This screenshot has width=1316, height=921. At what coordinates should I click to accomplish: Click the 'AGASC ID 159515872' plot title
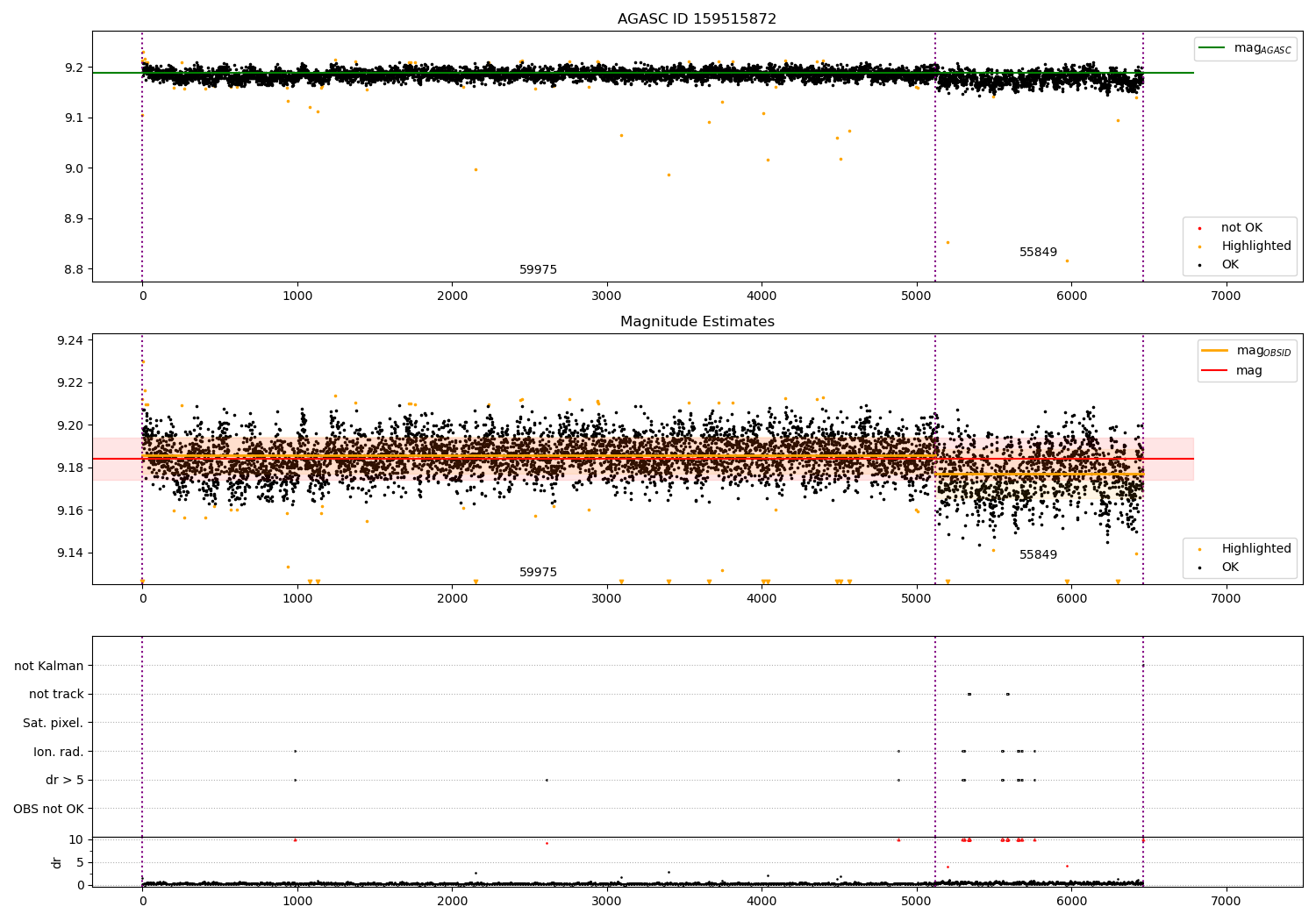697,19
